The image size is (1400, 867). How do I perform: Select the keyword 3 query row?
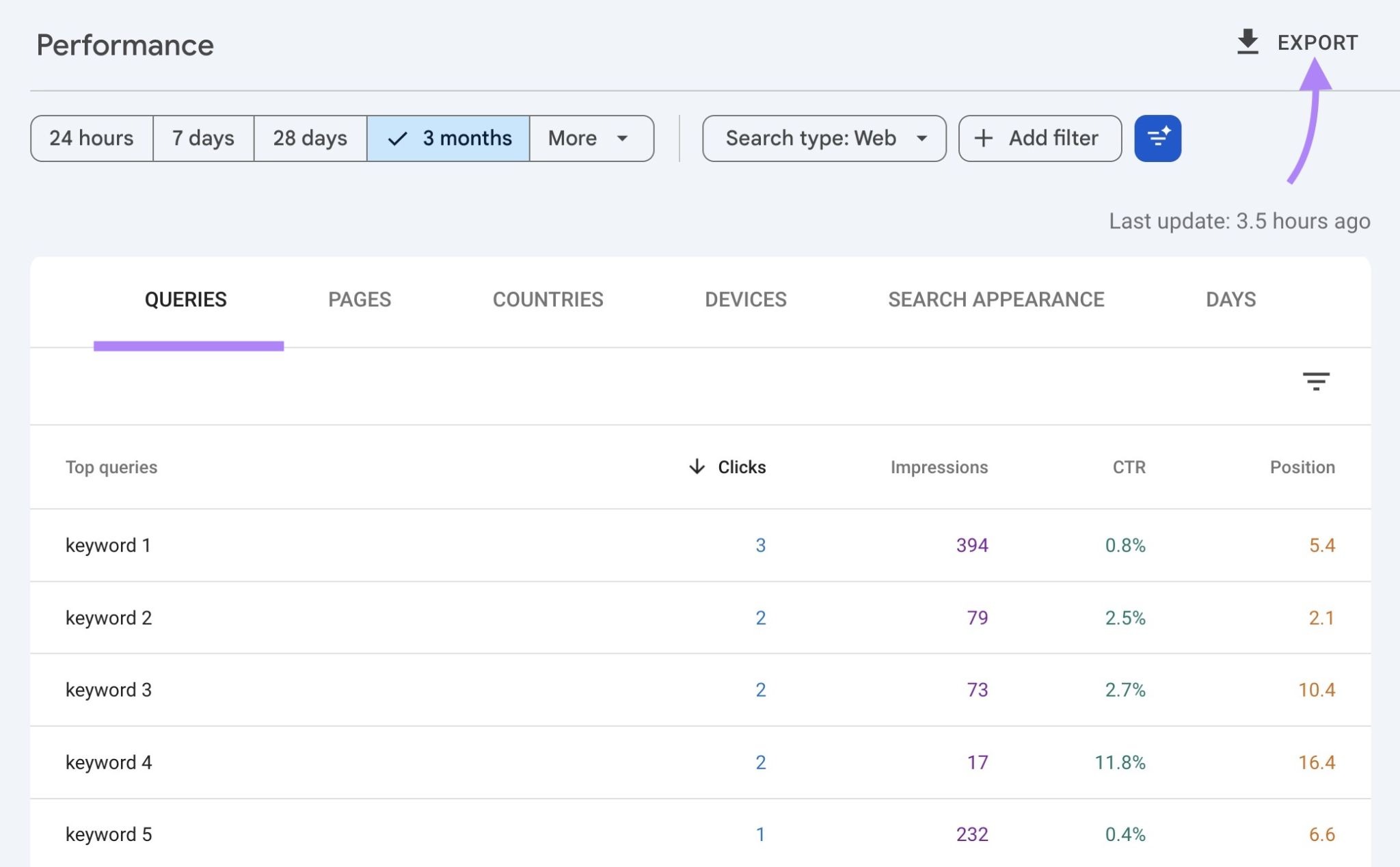[x=700, y=690]
